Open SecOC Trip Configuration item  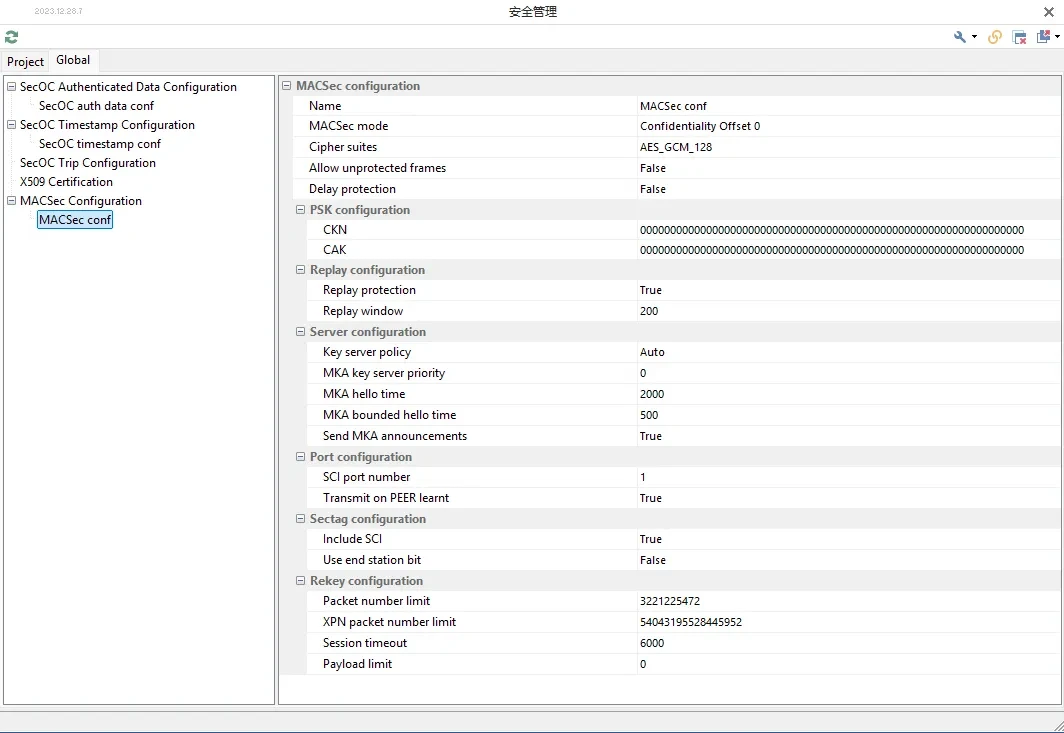point(88,163)
